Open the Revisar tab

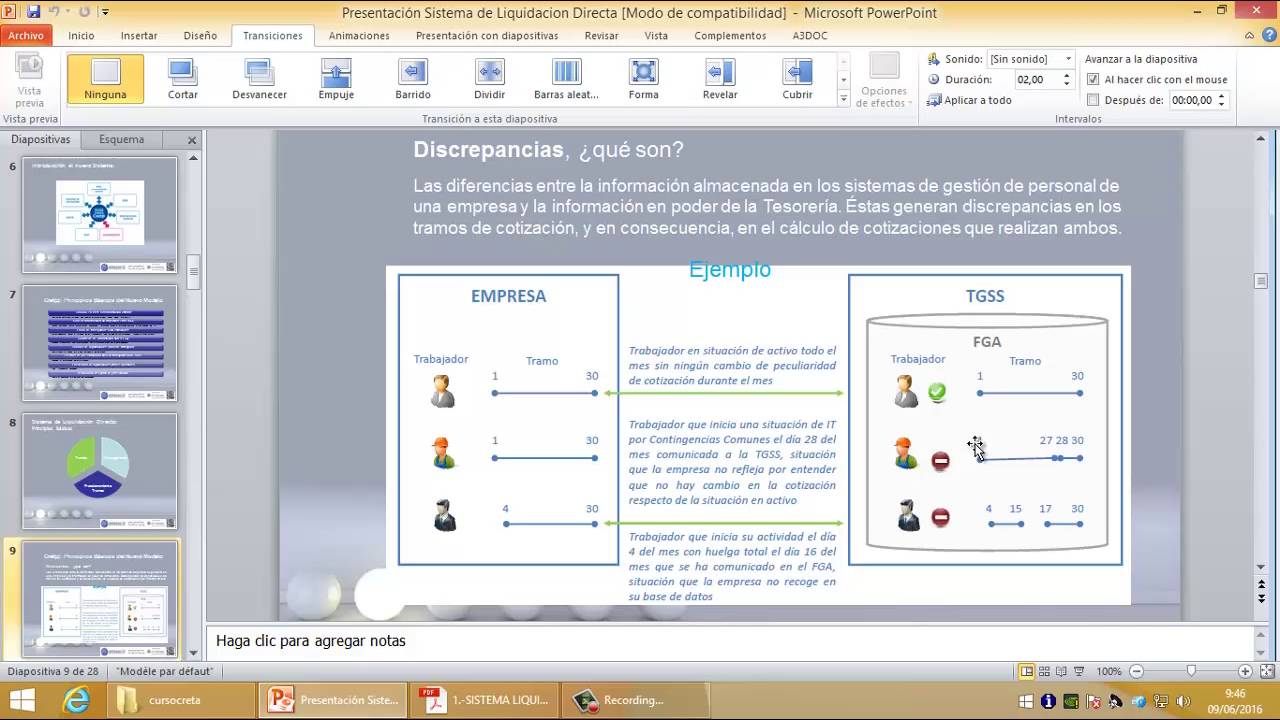point(601,35)
